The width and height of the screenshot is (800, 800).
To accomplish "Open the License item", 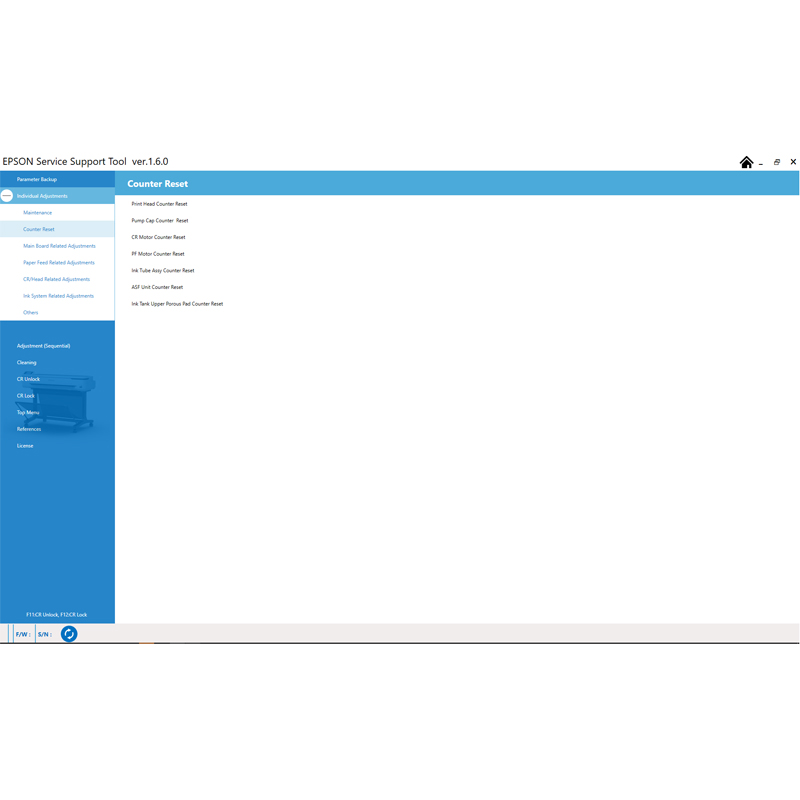I will point(25,446).
